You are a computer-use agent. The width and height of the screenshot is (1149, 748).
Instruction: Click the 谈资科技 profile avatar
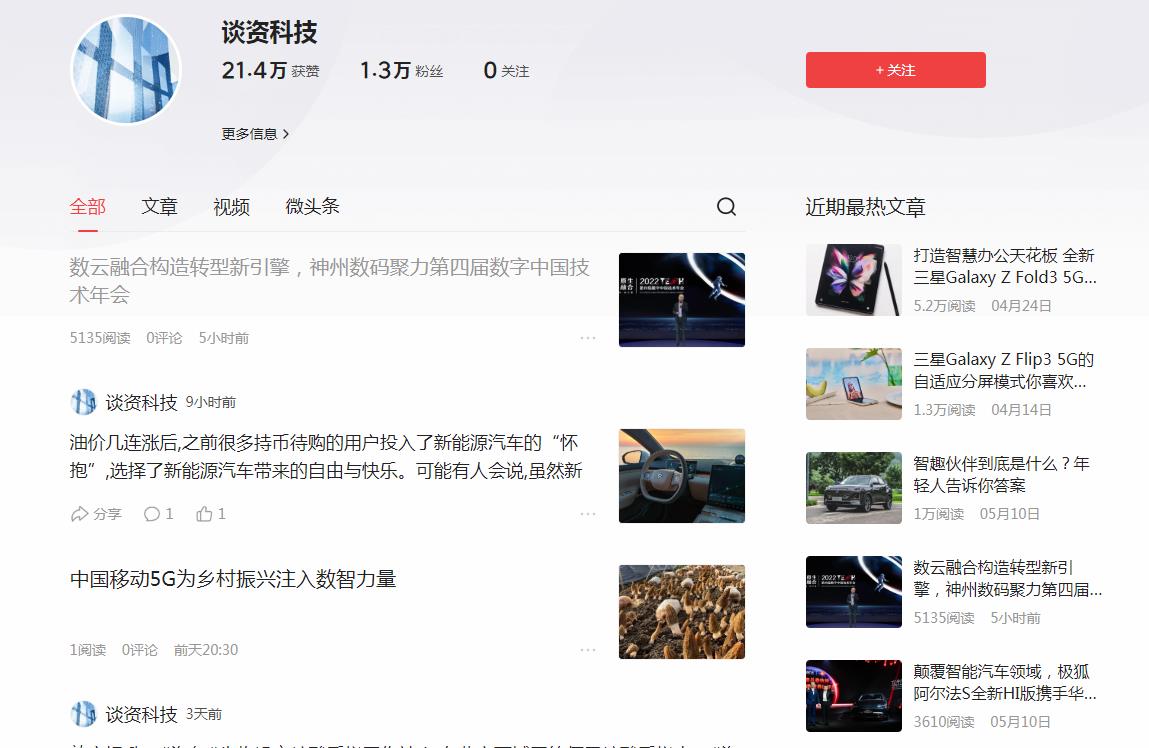(x=125, y=70)
